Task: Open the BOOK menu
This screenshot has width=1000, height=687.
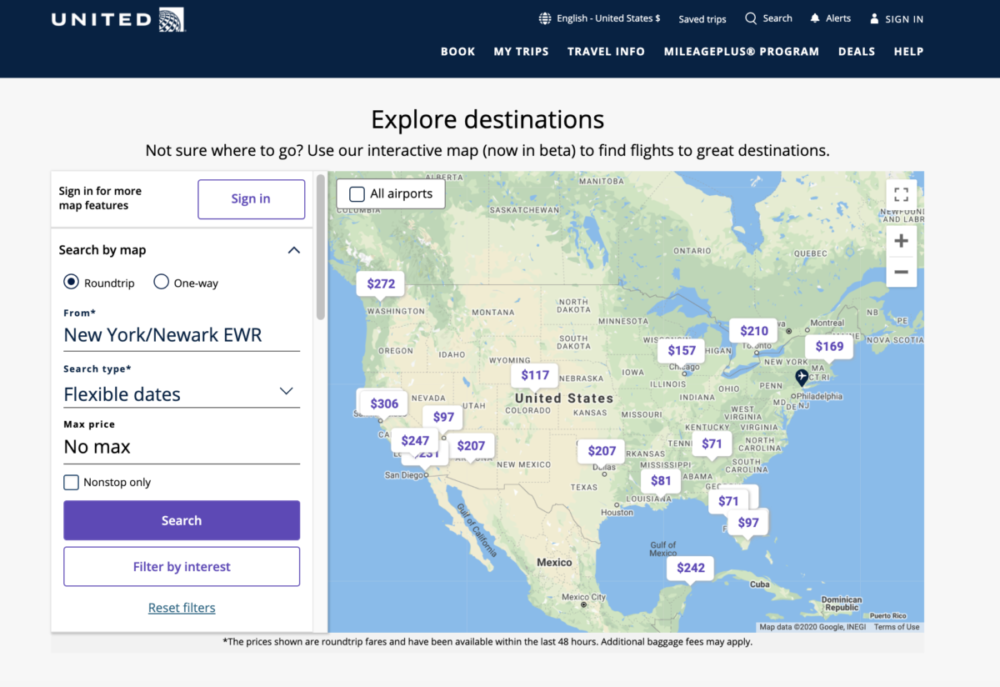Action: (x=457, y=51)
